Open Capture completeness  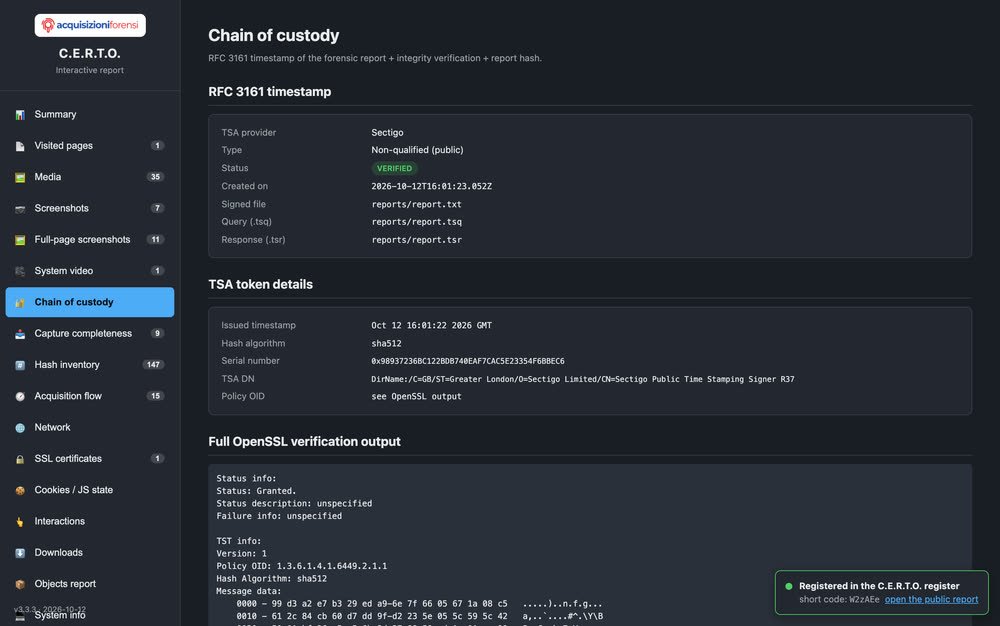tap(90, 333)
